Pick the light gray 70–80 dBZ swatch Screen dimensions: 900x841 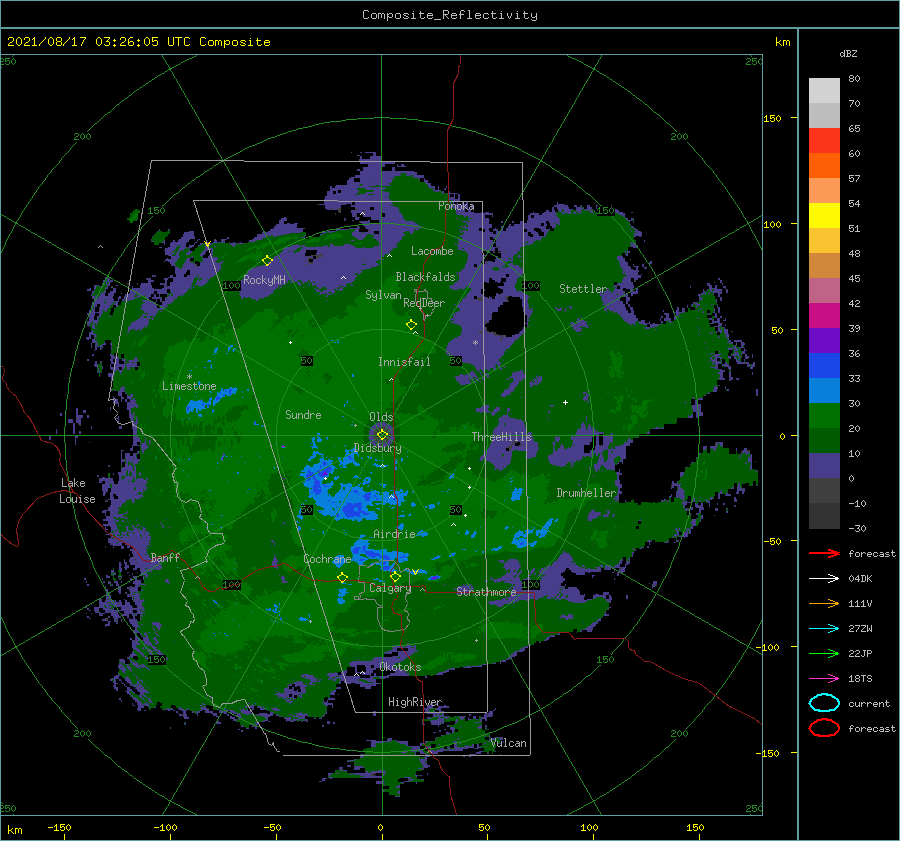824,91
